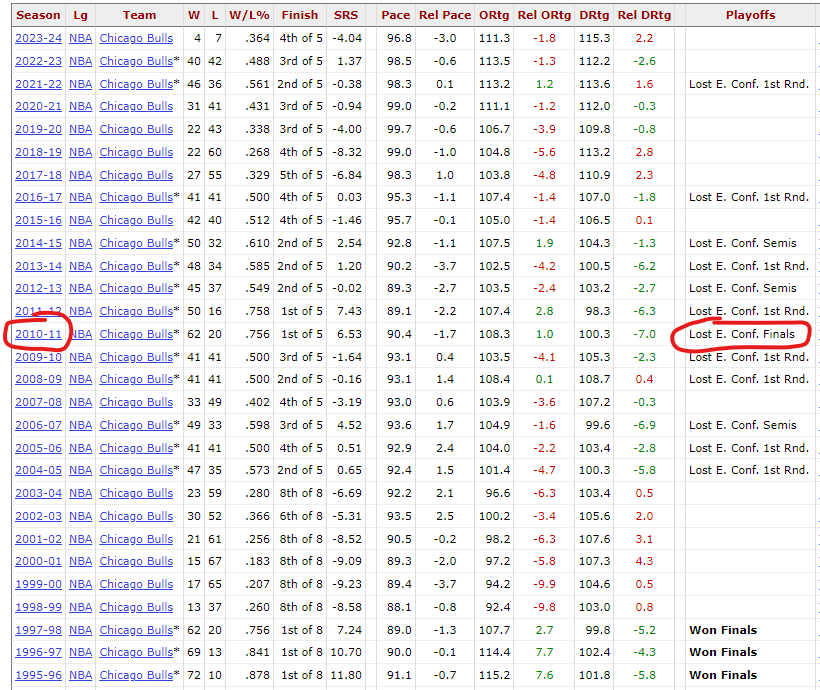This screenshot has width=820, height=690.
Task: Open the 2001-02 season link
Action: pos(38,539)
